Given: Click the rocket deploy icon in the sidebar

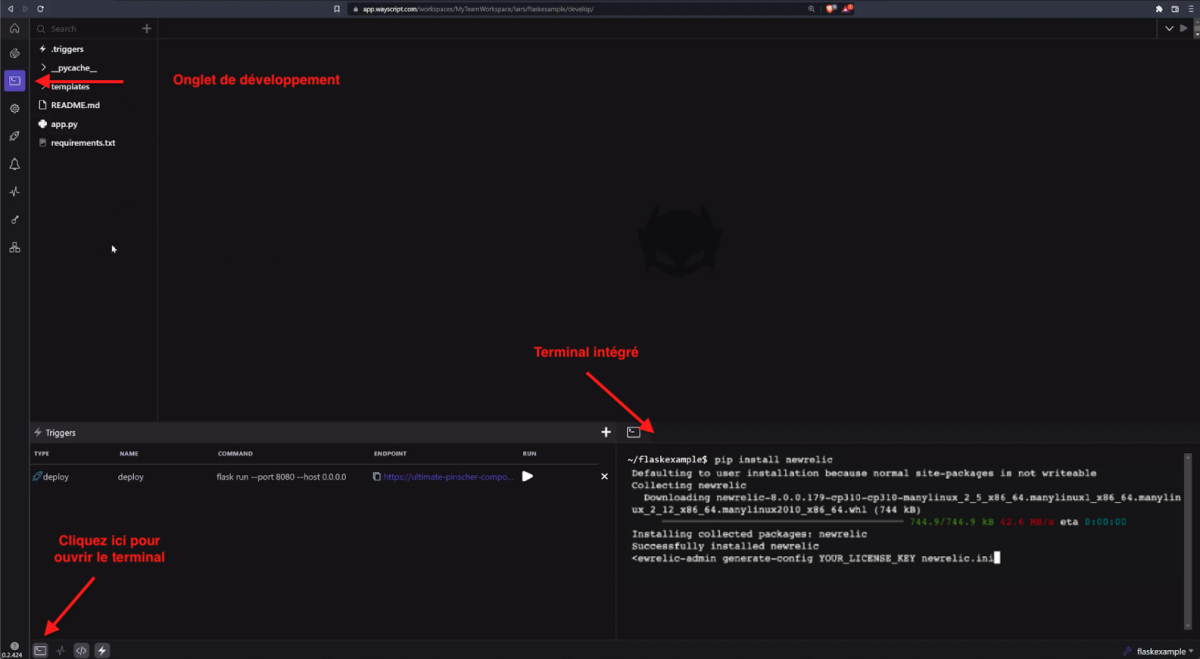Looking at the screenshot, I should (x=14, y=136).
